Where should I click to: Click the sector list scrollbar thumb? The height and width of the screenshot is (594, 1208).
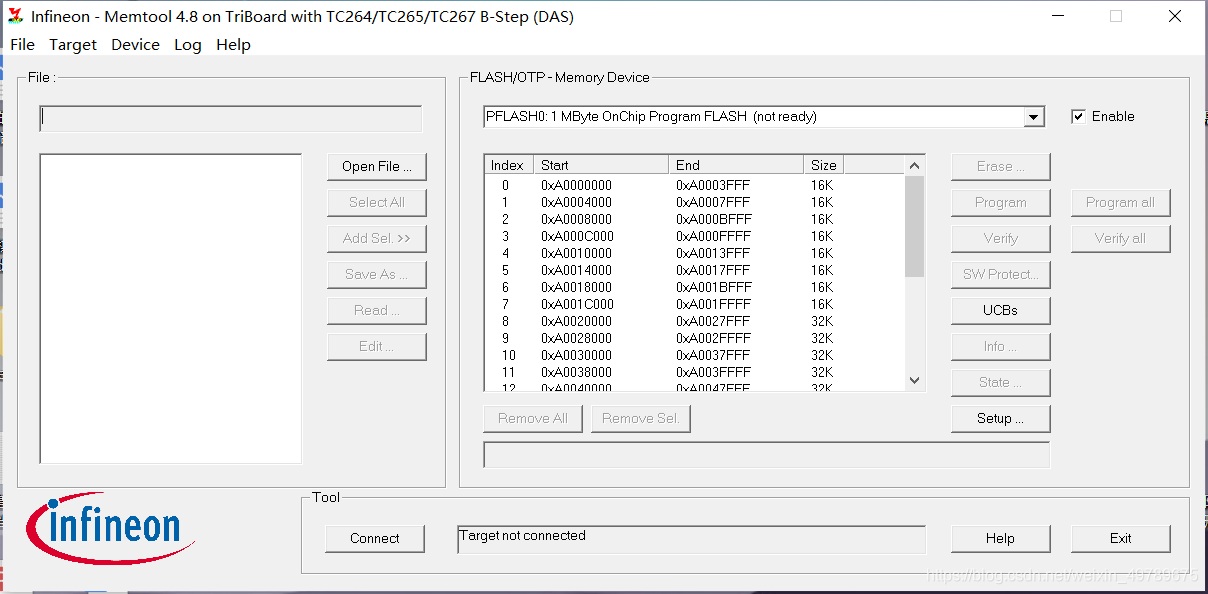tap(914, 226)
